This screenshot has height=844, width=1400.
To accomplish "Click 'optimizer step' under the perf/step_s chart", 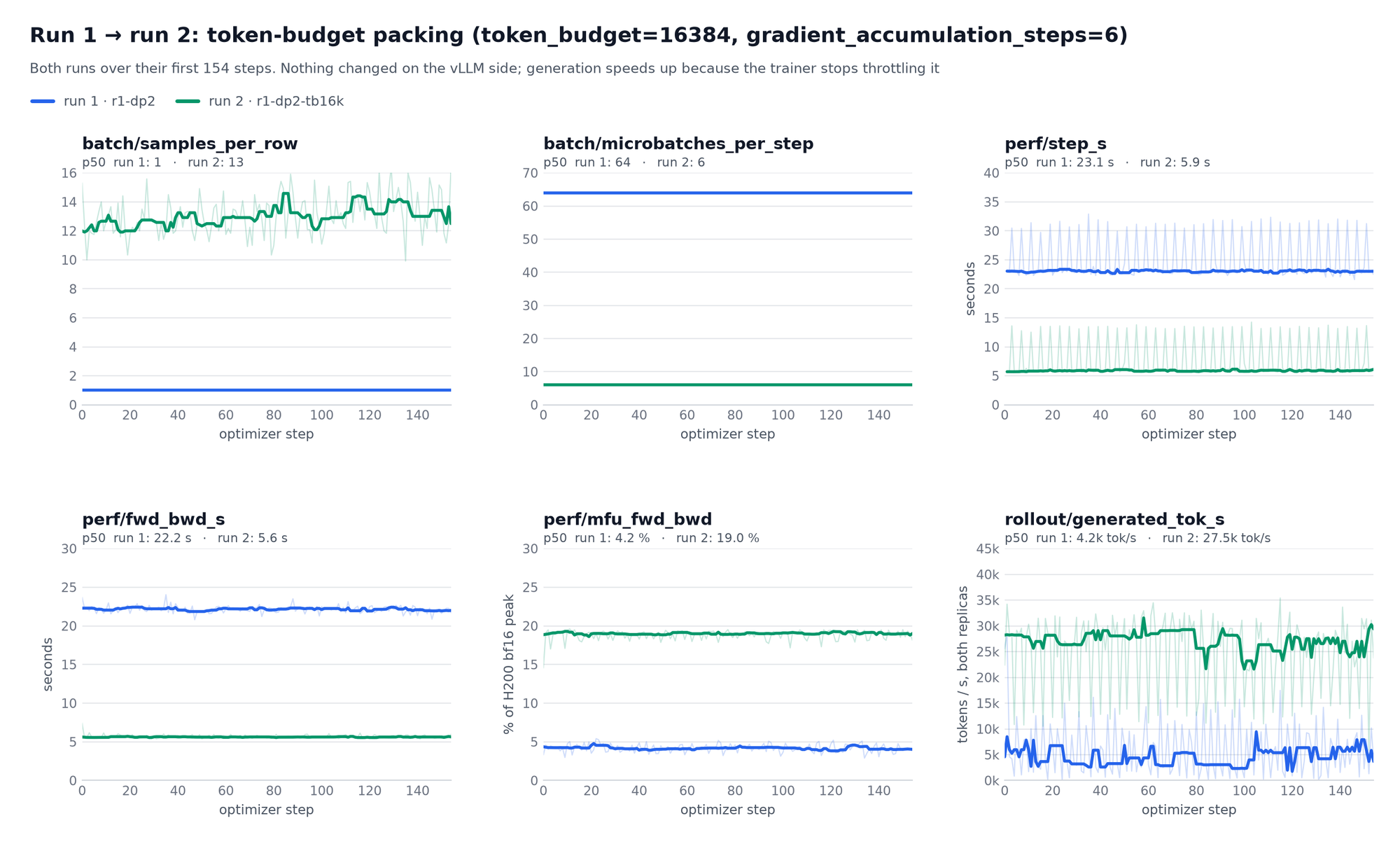I will click(1189, 434).
